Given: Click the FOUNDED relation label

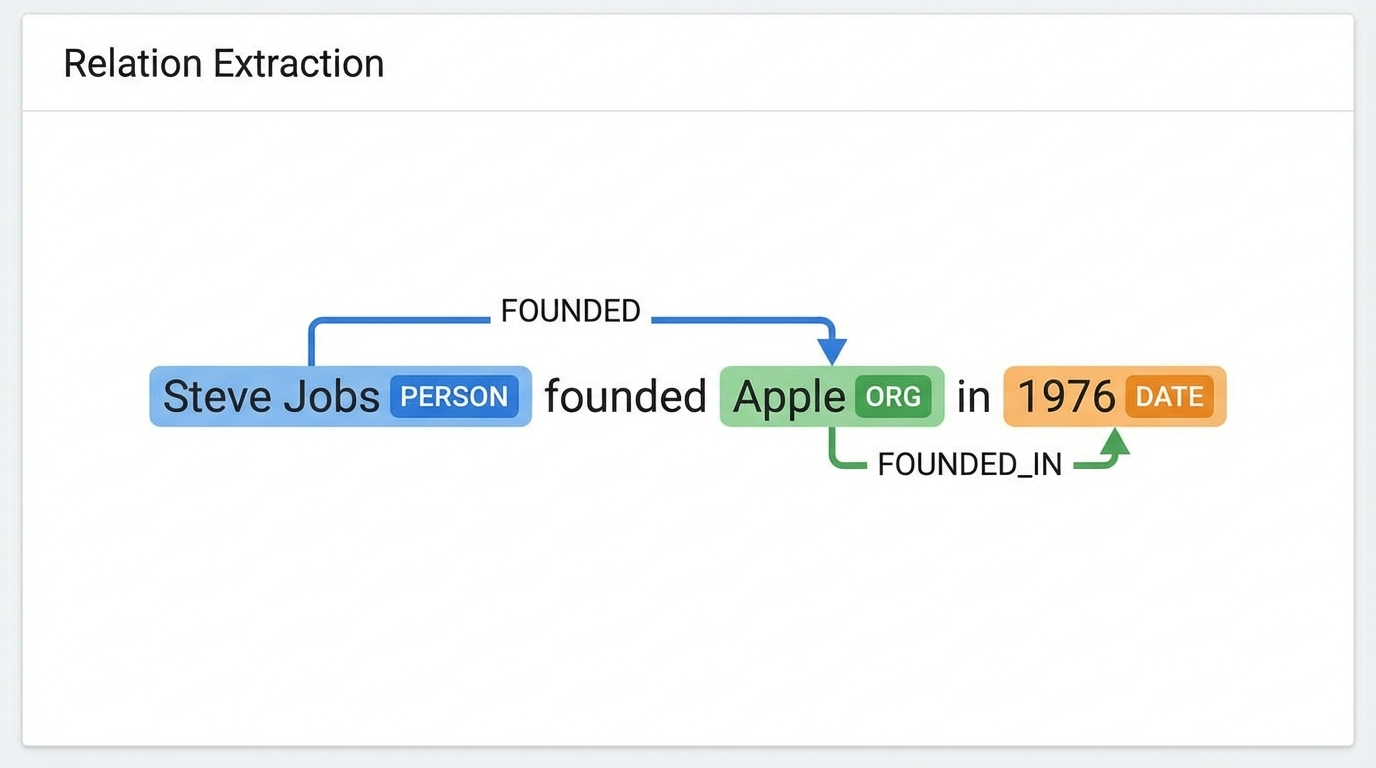Looking at the screenshot, I should (570, 311).
